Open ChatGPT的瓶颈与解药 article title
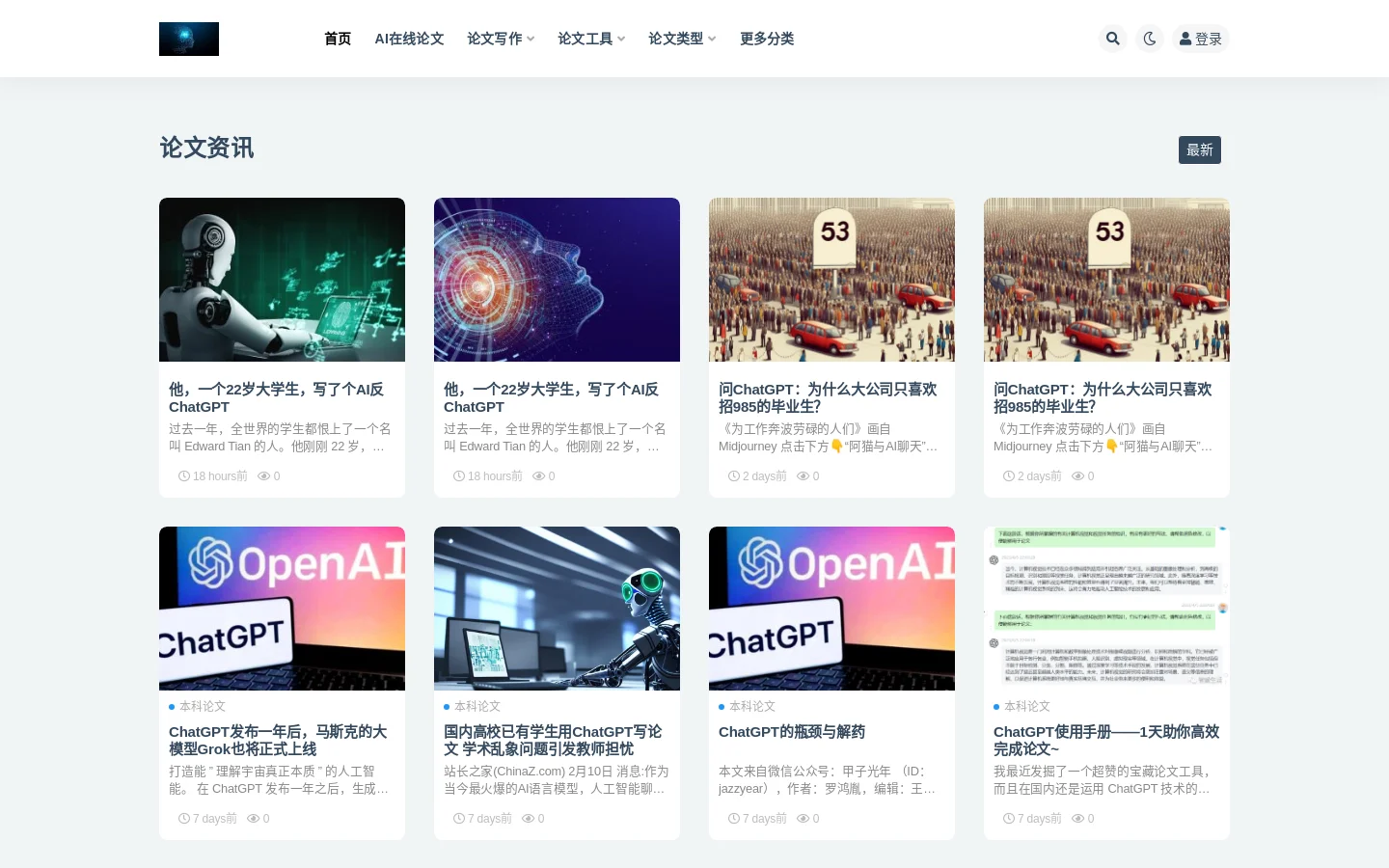Viewport: 1389px width, 868px height. [x=792, y=731]
